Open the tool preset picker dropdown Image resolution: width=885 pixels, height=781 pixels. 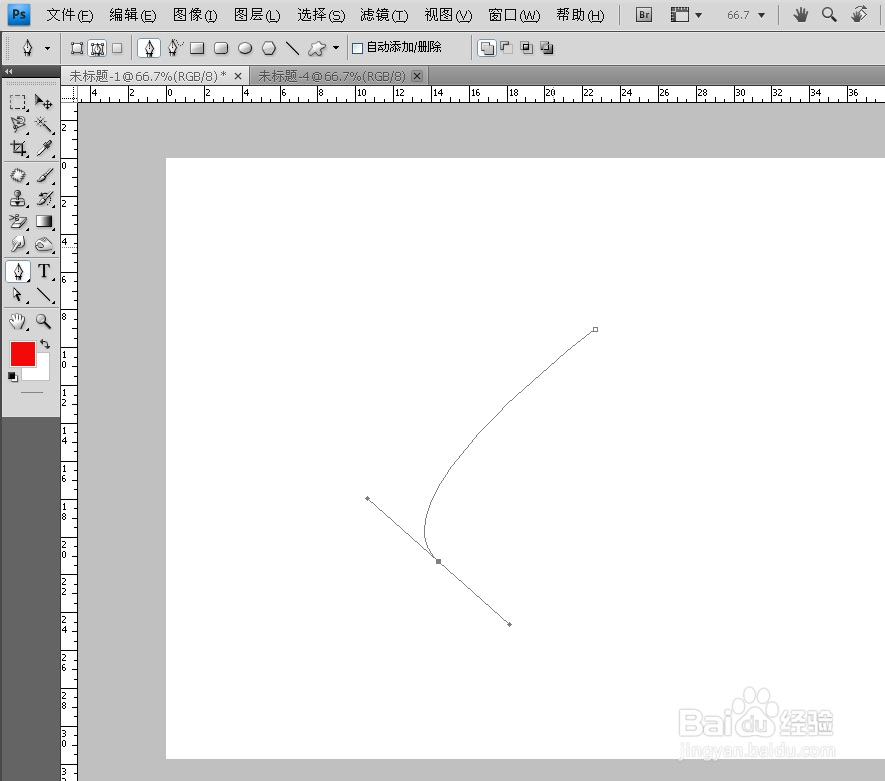click(47, 49)
